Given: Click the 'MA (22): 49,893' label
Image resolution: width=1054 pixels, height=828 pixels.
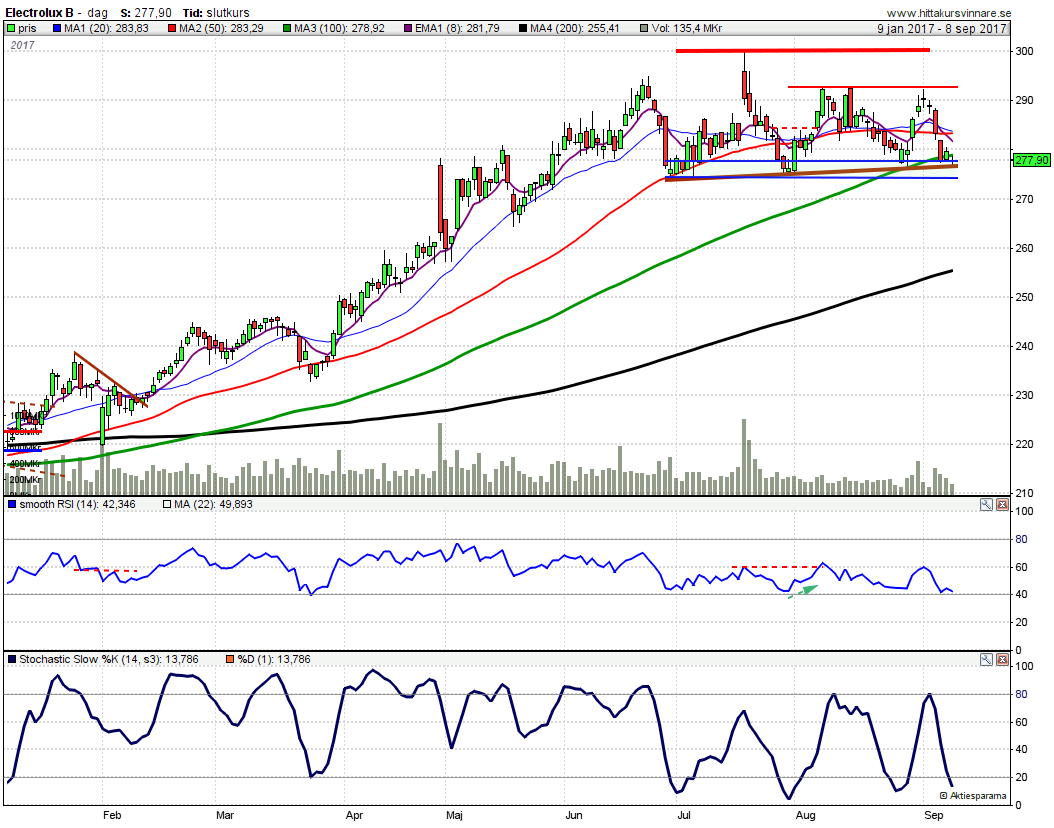Looking at the screenshot, I should (214, 504).
